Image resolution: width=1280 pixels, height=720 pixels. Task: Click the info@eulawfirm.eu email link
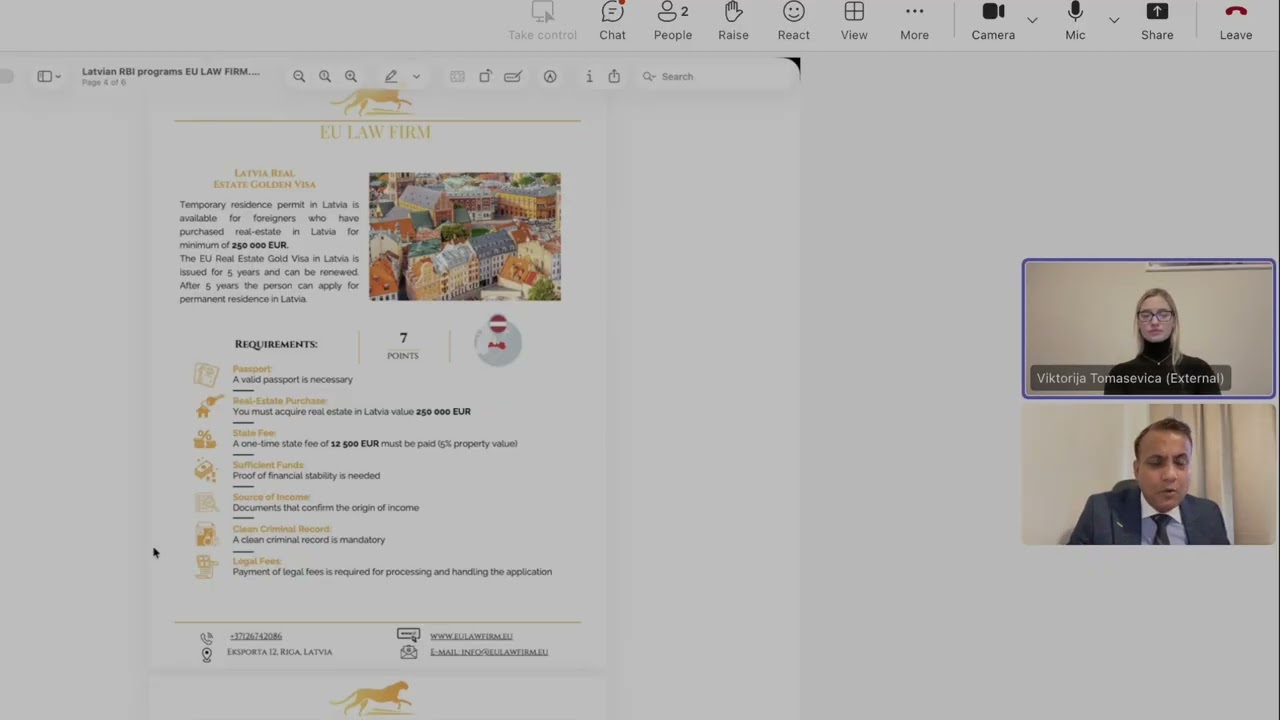click(489, 652)
